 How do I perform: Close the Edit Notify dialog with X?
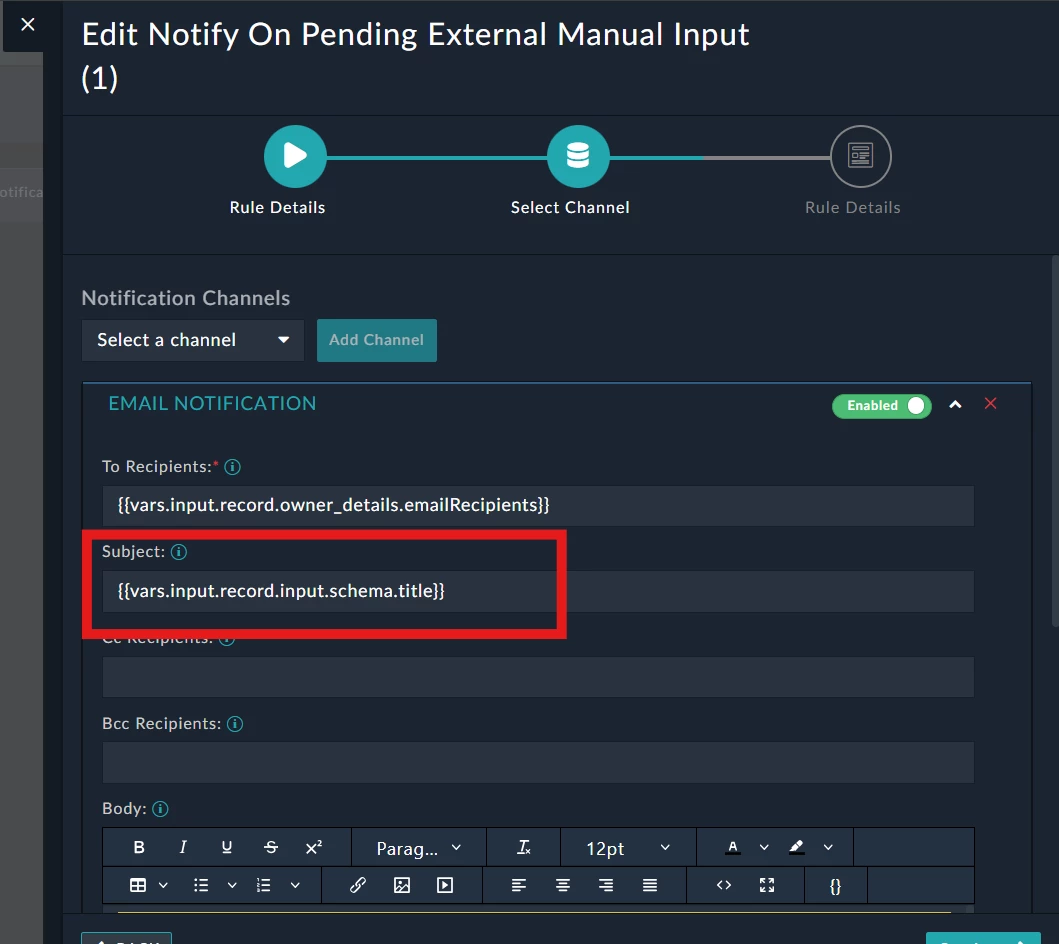(x=28, y=24)
